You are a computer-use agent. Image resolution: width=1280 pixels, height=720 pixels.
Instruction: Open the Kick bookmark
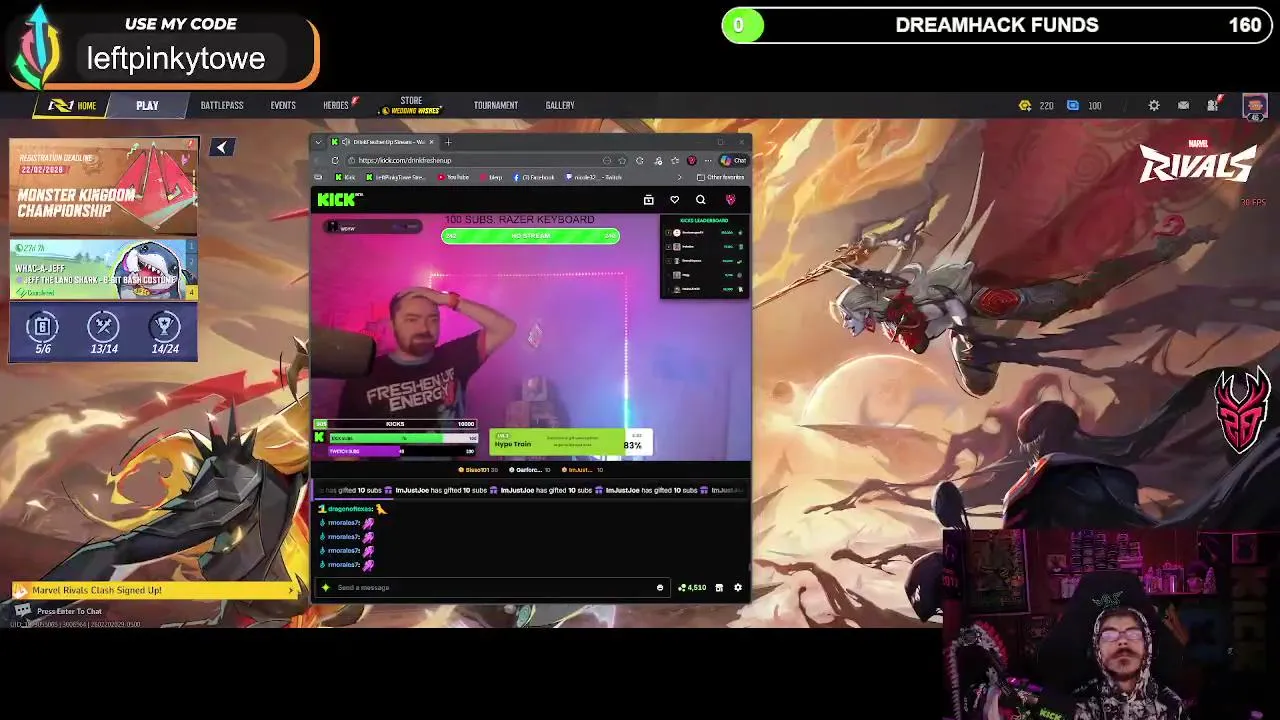pyautogui.click(x=344, y=177)
